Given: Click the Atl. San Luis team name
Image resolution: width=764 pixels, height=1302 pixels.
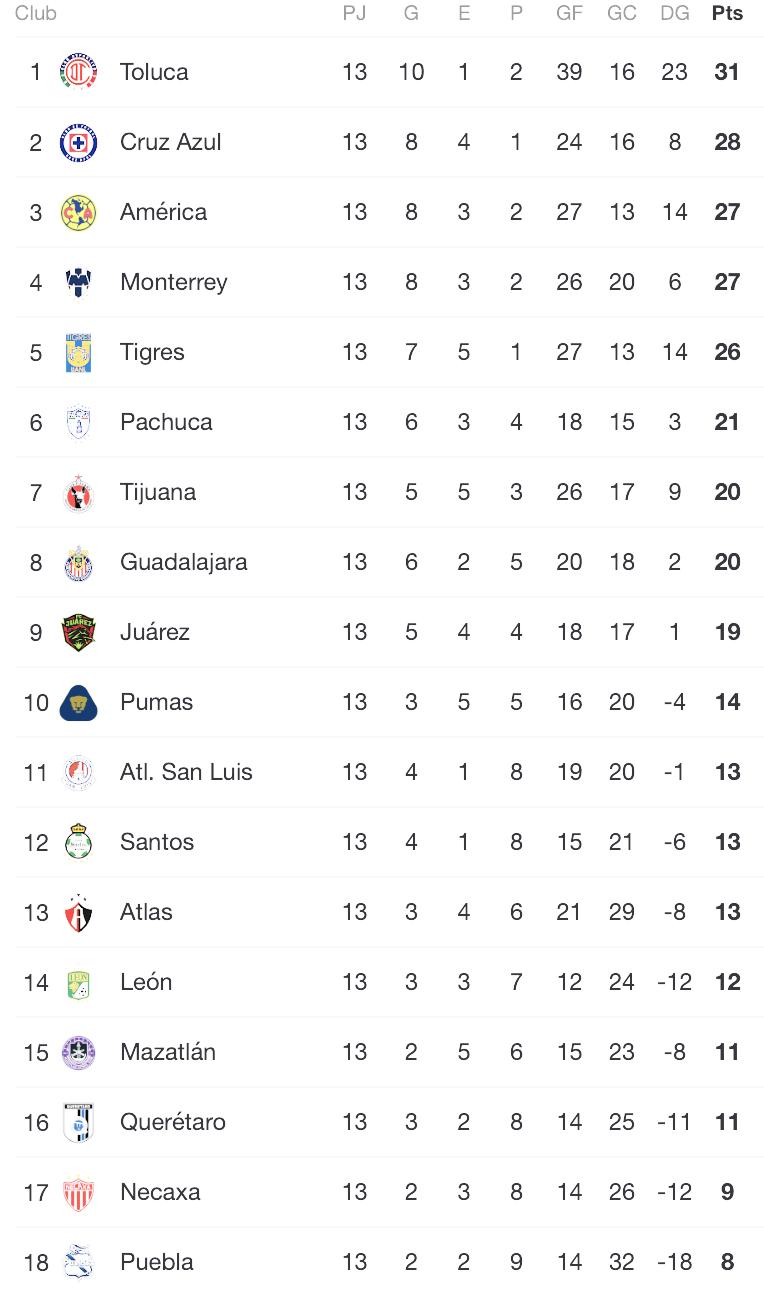Looking at the screenshot, I should click(x=186, y=772).
